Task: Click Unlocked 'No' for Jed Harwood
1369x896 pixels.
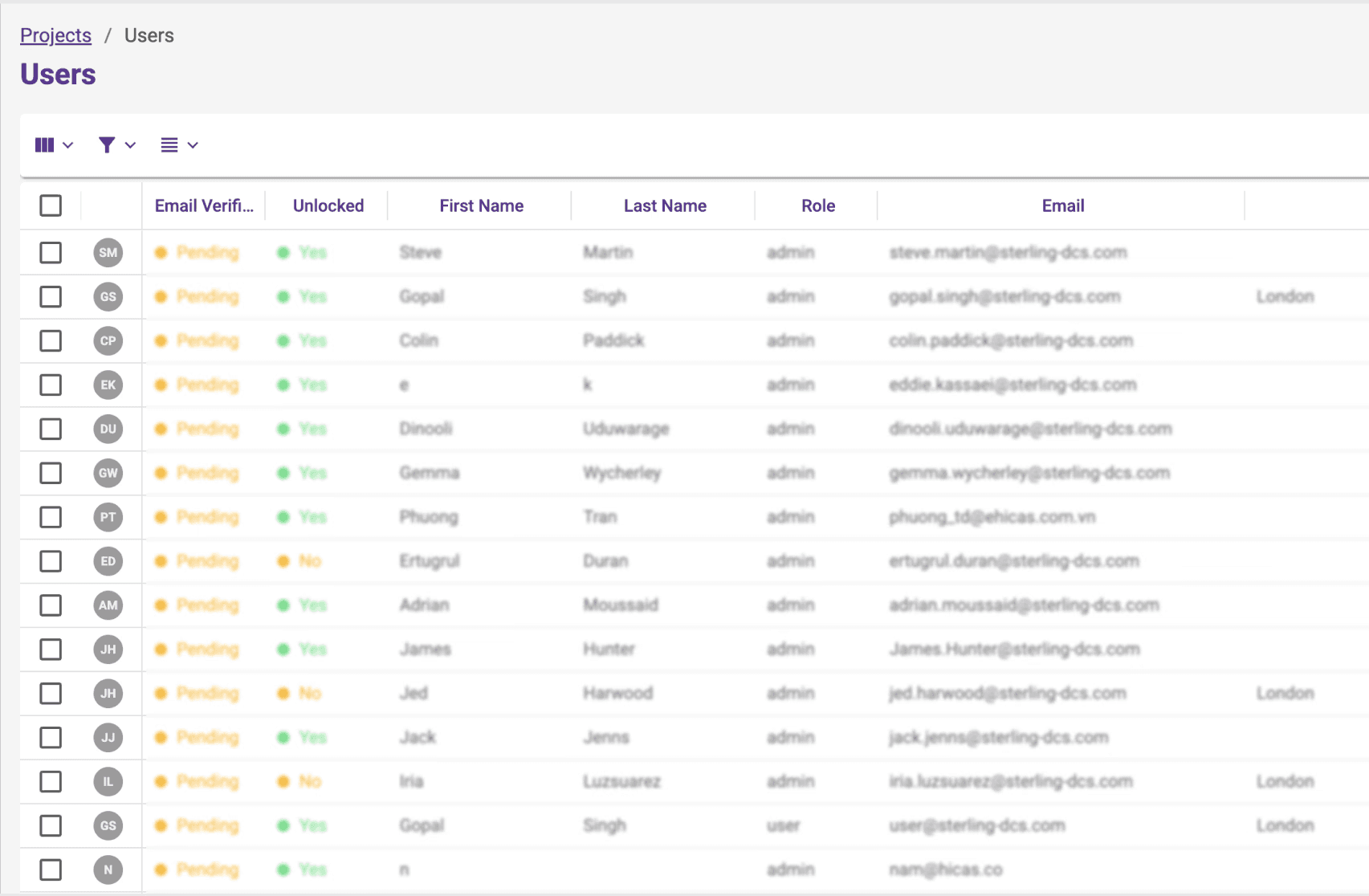Action: click(299, 694)
